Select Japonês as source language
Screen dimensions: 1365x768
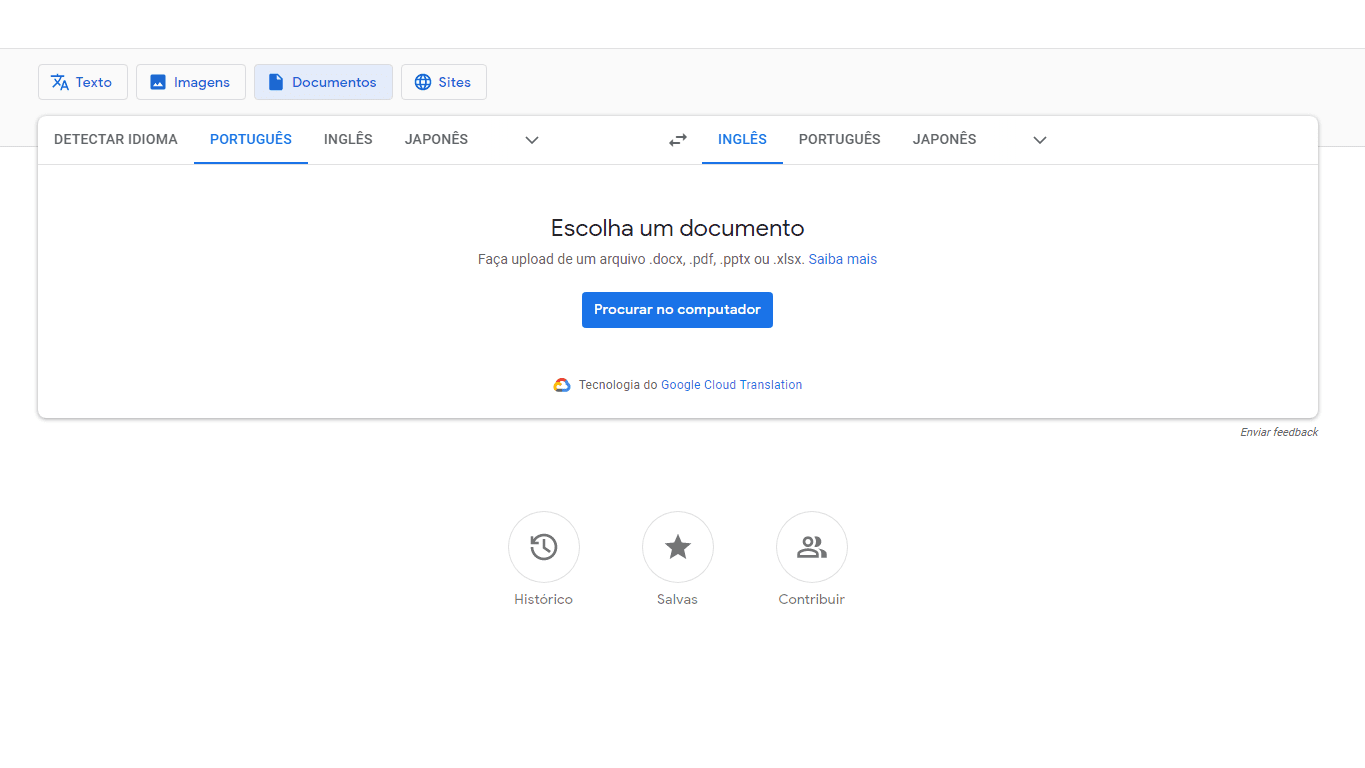436,140
